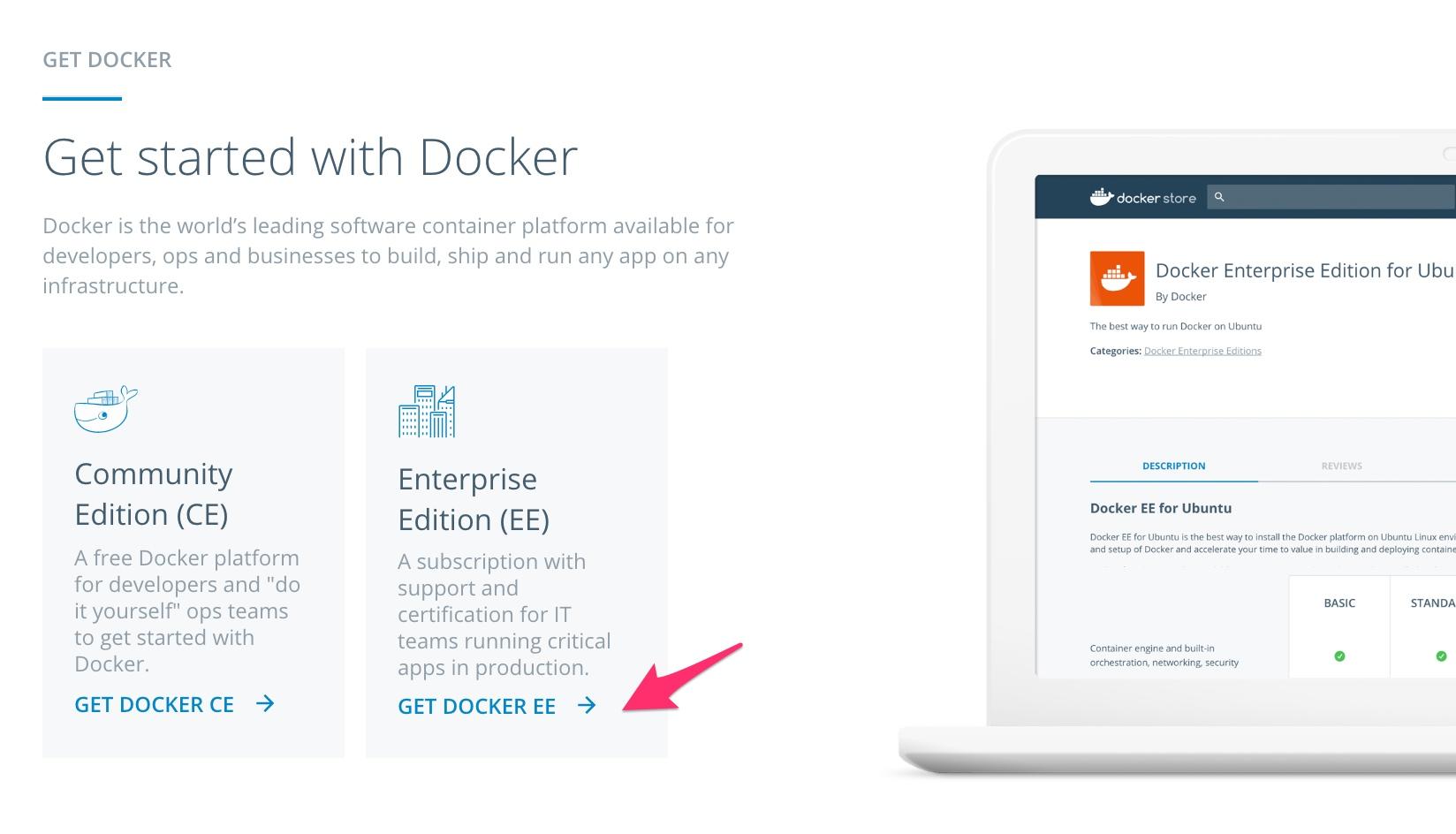
Task: Click the orange Docker whale product icon
Action: click(x=1117, y=278)
